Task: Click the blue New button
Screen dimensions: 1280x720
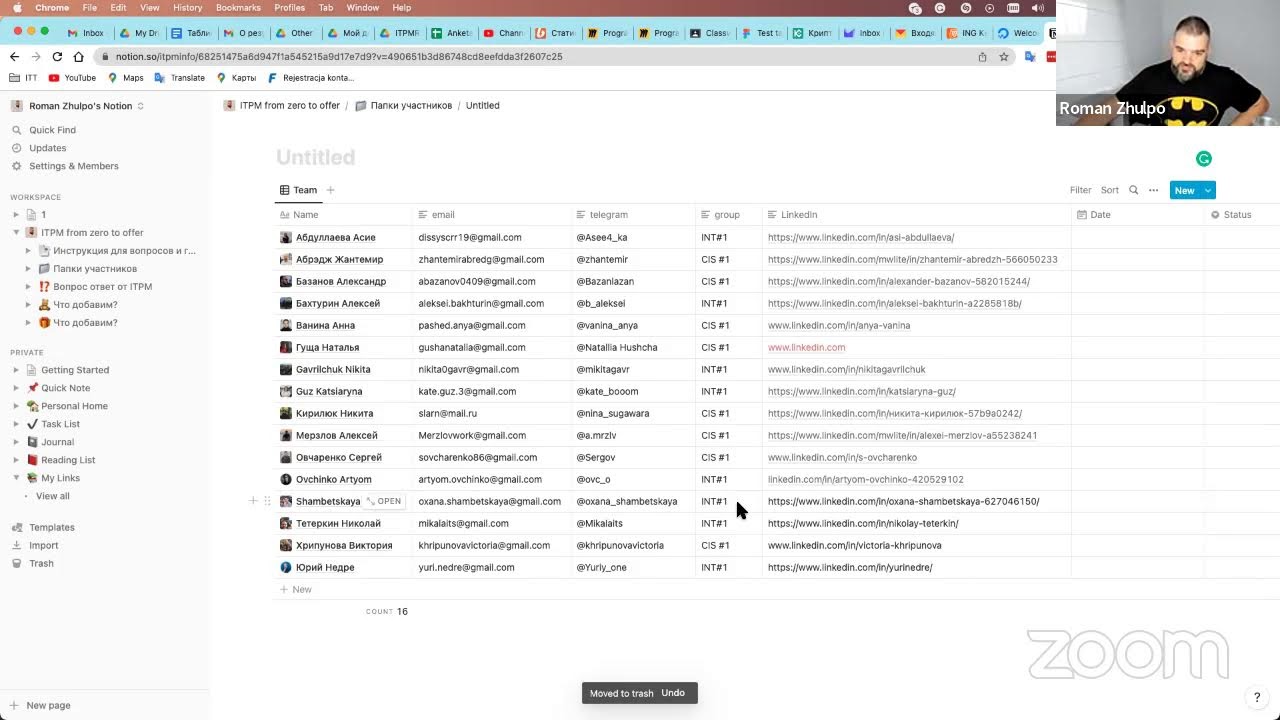Action: point(1184,190)
